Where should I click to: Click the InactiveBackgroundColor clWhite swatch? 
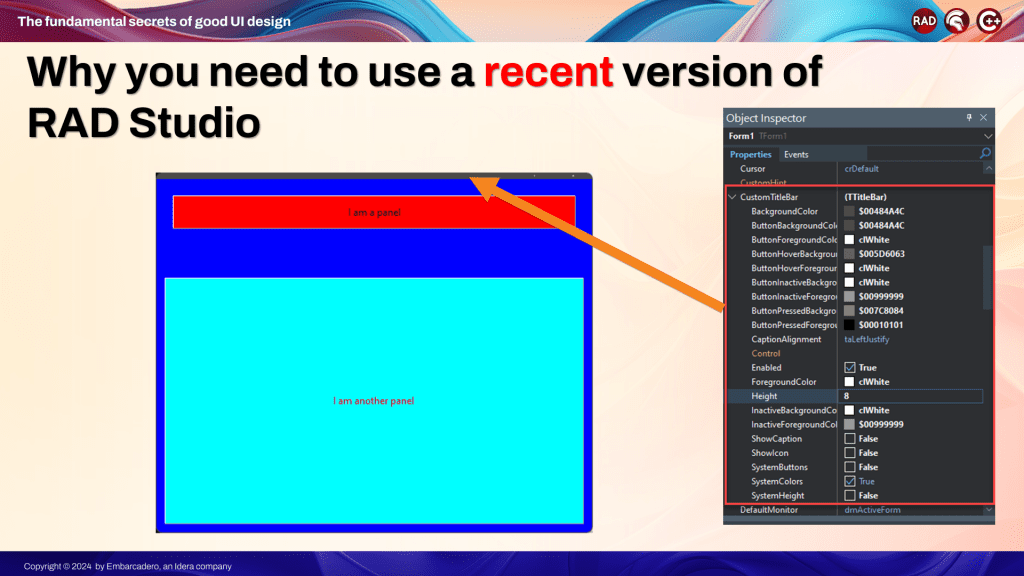pyautogui.click(x=849, y=410)
